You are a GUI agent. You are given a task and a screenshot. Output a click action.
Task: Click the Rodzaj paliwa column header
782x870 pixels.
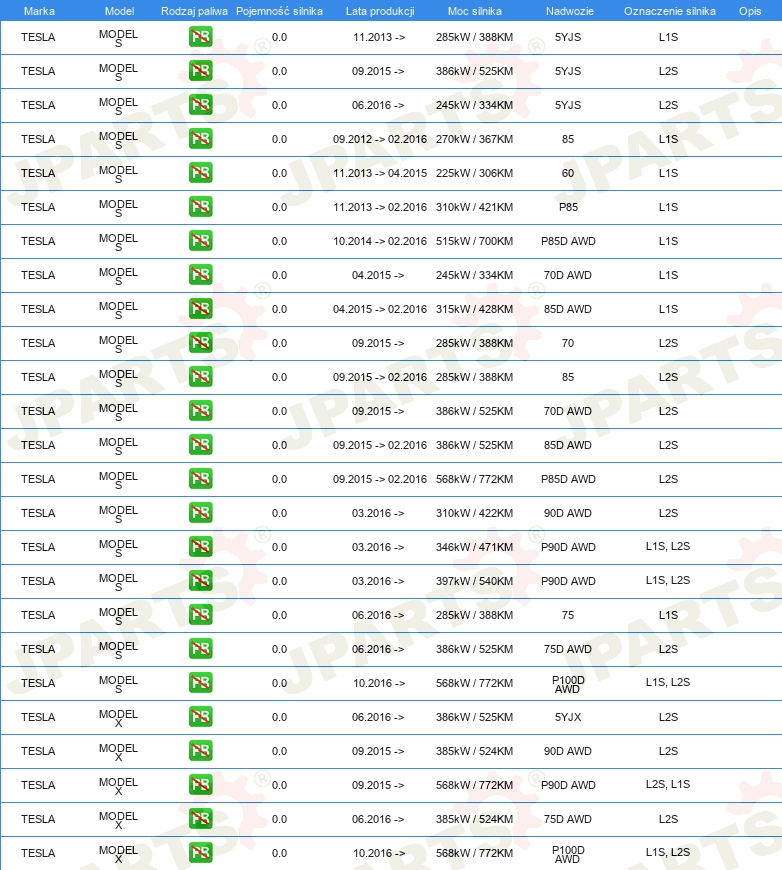coord(194,11)
